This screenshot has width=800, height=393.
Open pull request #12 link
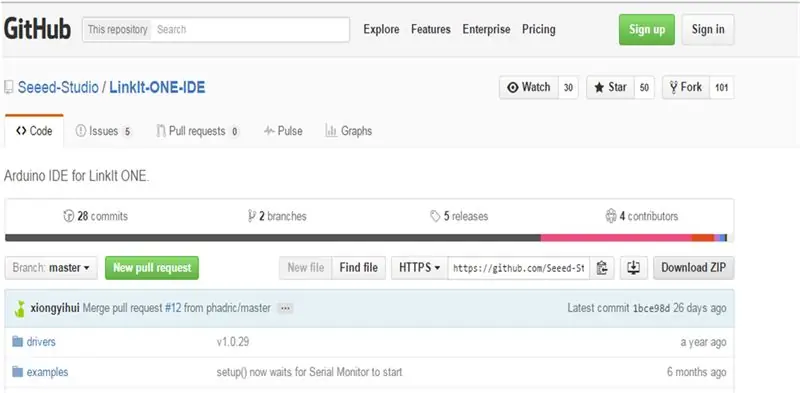173,308
